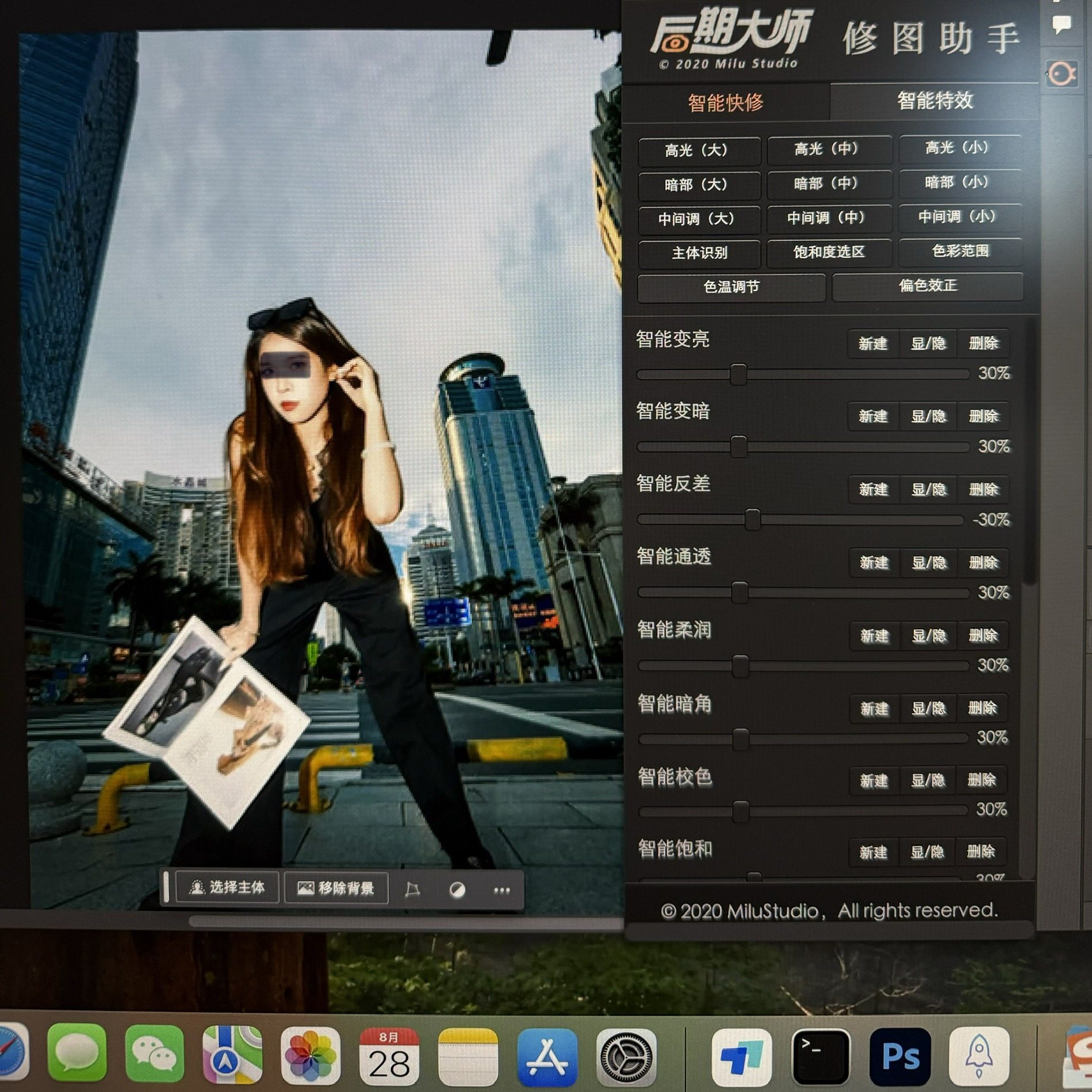Launch Terminal from the Dock
This screenshot has width=1092, height=1092.
[x=821, y=1056]
